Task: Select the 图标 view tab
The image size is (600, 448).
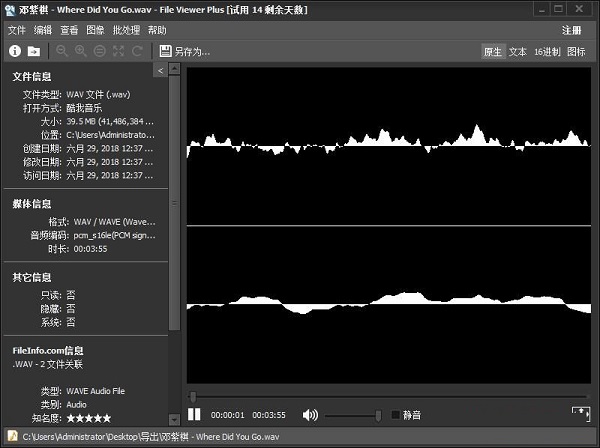Action: click(577, 52)
